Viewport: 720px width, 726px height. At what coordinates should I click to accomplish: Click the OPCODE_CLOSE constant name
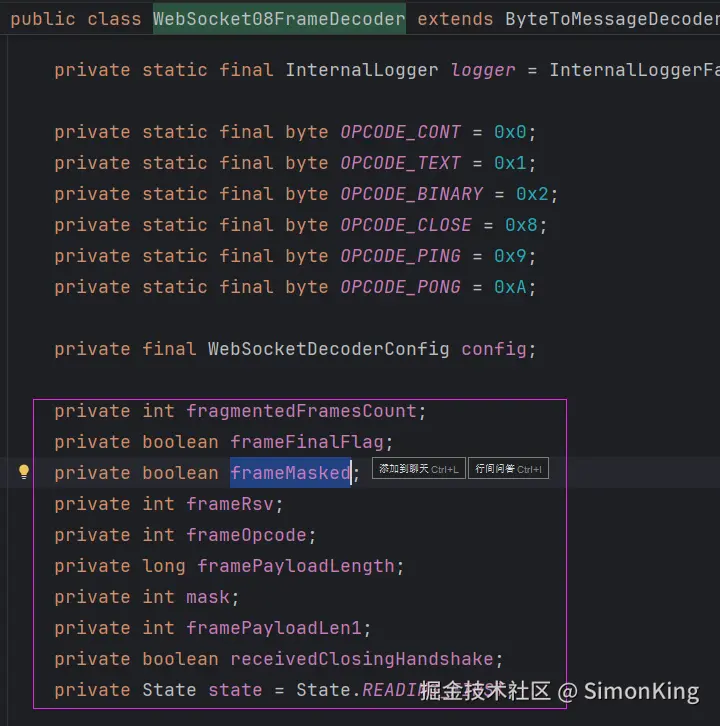tap(406, 225)
